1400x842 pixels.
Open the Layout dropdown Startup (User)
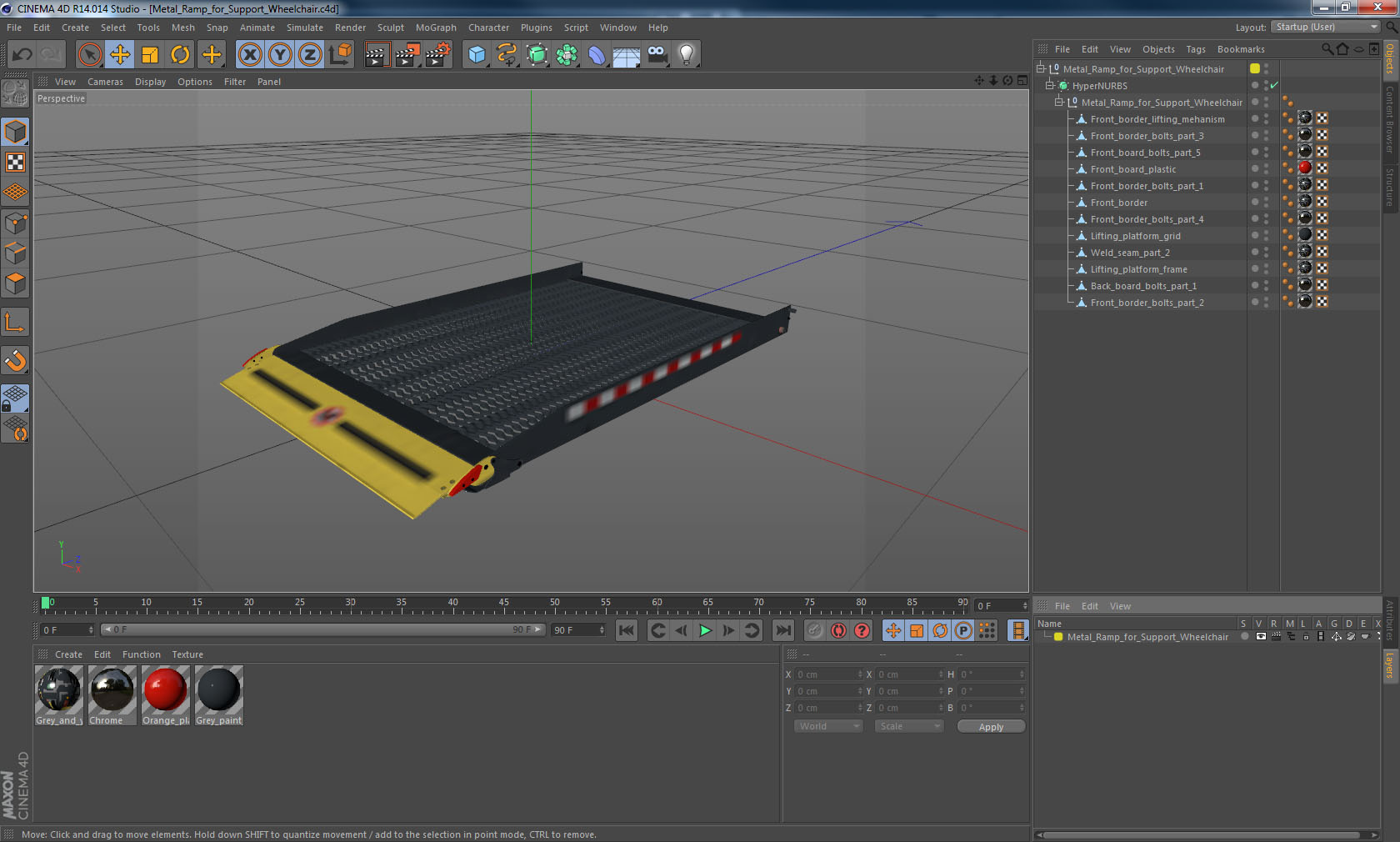tap(1326, 27)
